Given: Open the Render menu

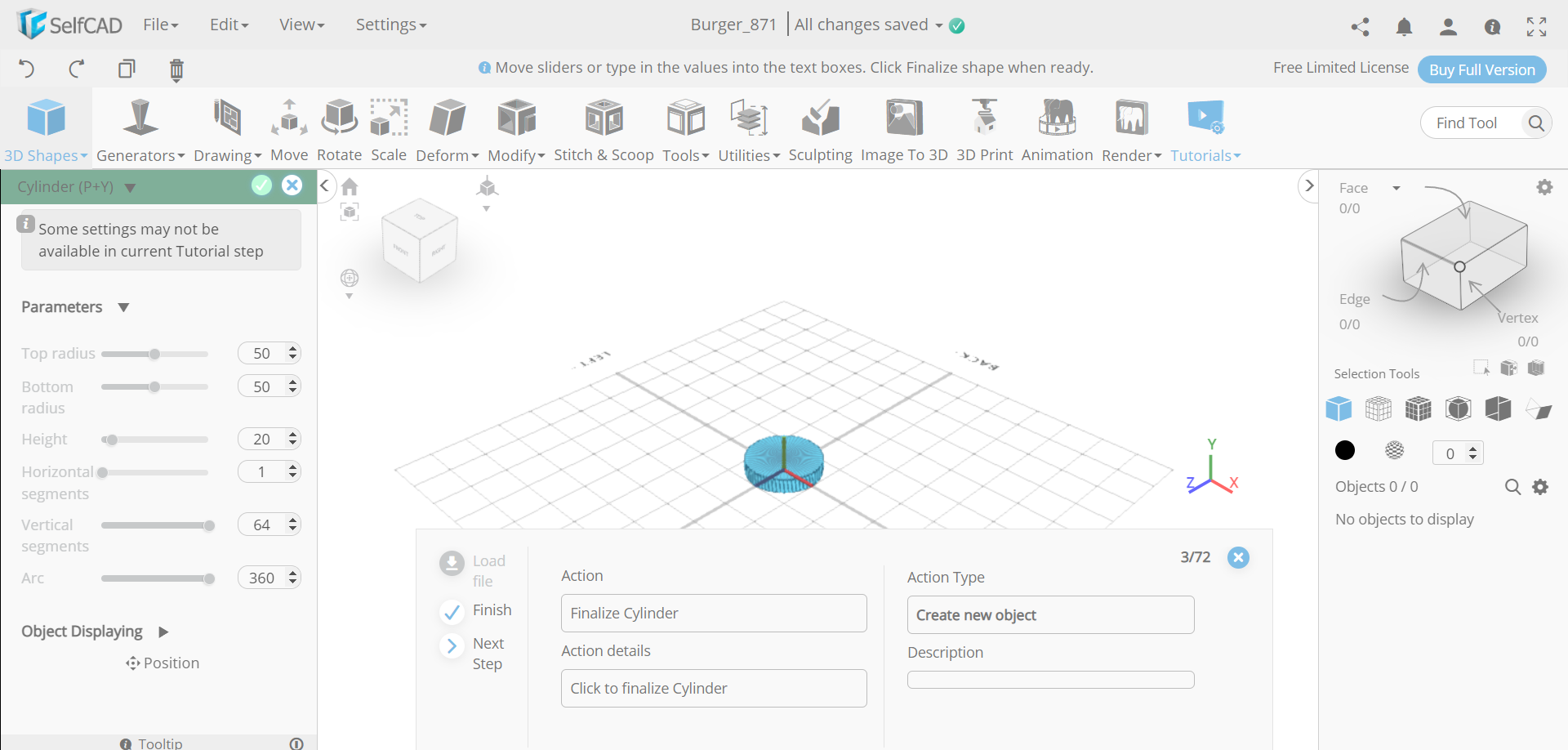Looking at the screenshot, I should pos(1131,131).
